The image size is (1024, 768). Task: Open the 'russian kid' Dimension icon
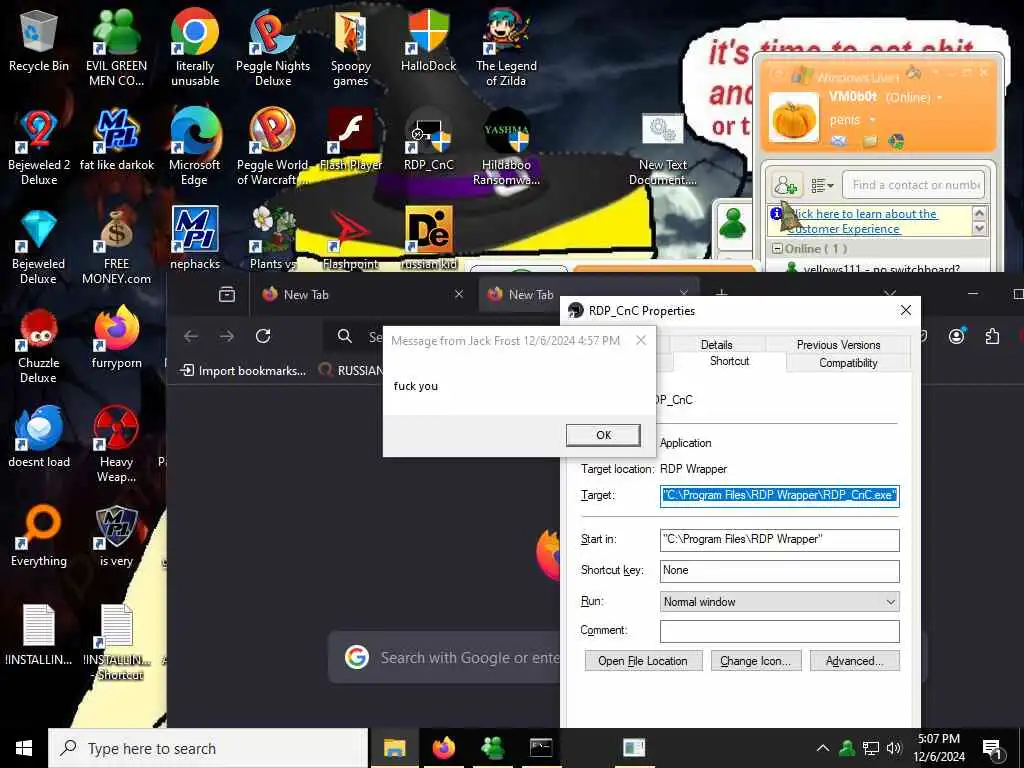coord(428,238)
